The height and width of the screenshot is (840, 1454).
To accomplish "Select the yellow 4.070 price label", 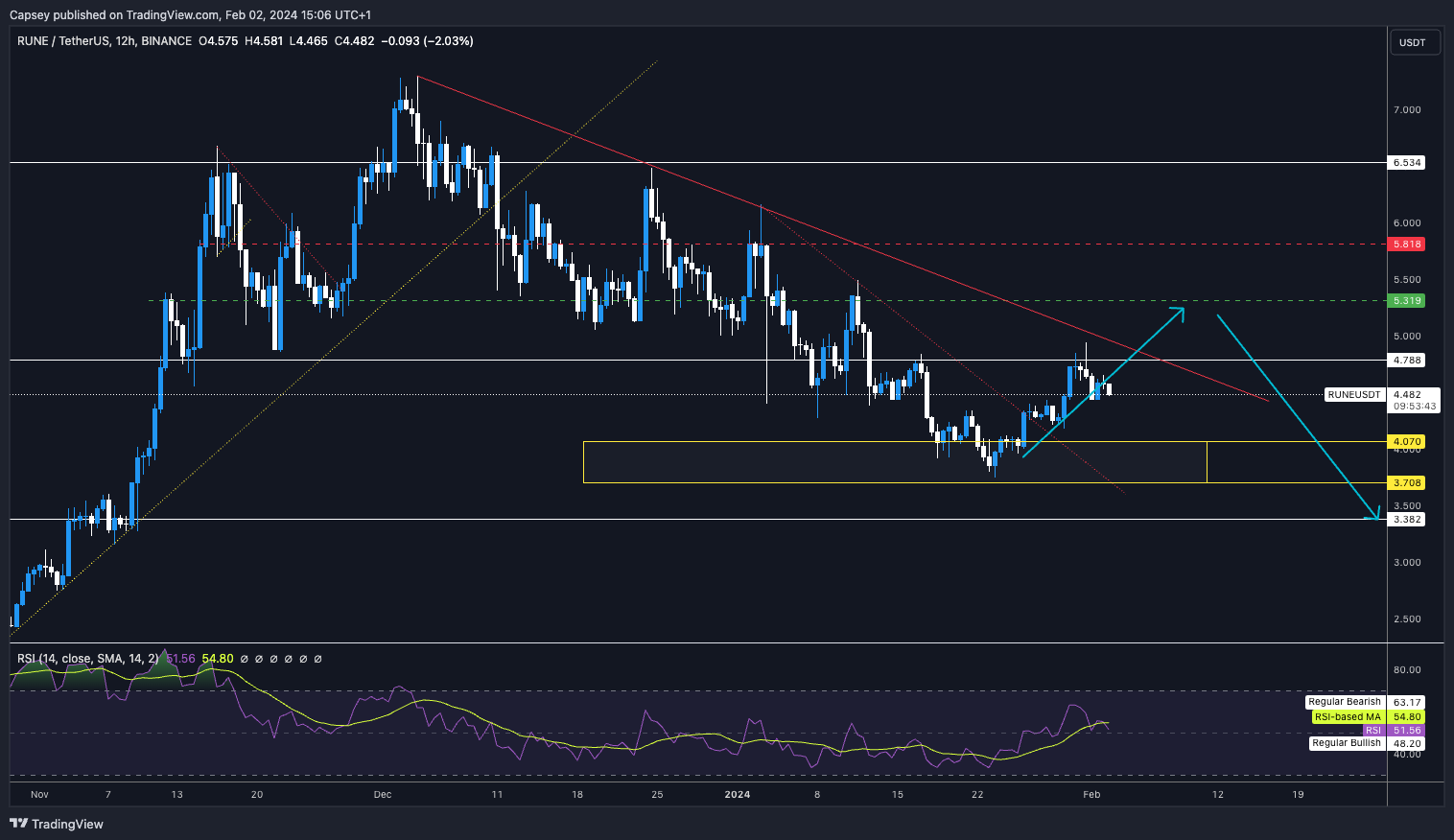I will pos(1407,442).
